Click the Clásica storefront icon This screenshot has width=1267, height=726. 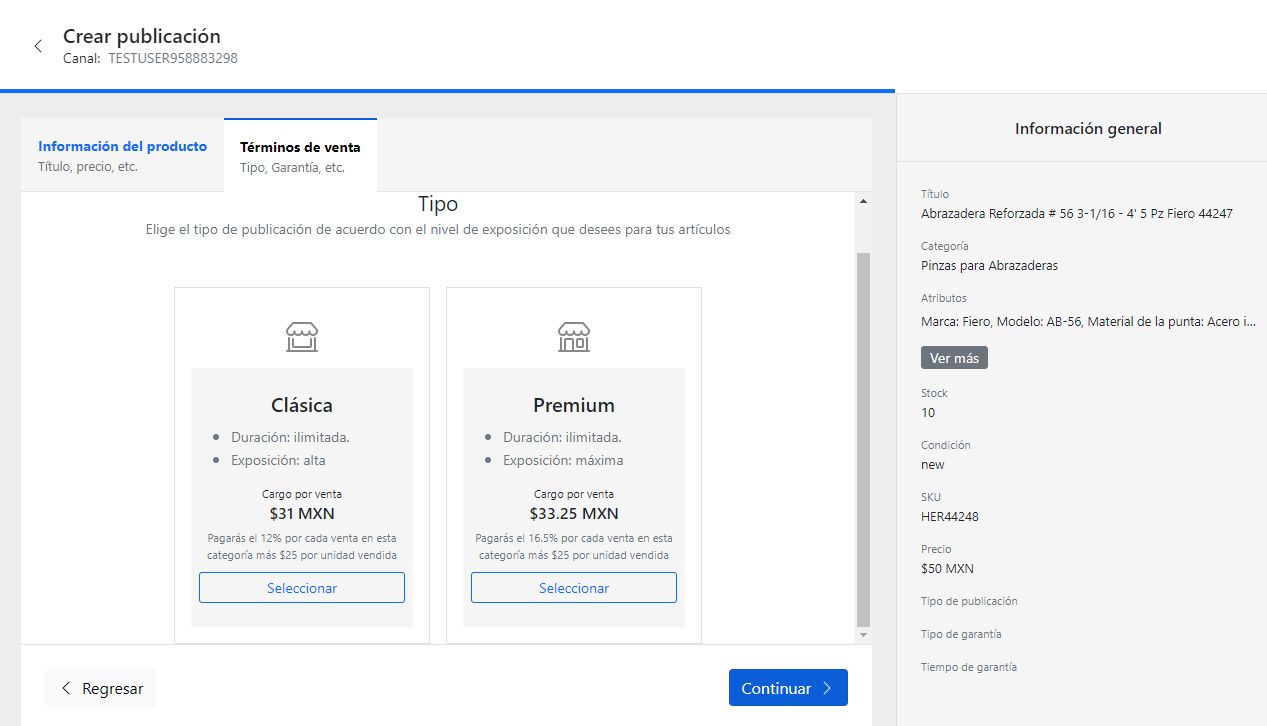[x=302, y=337]
